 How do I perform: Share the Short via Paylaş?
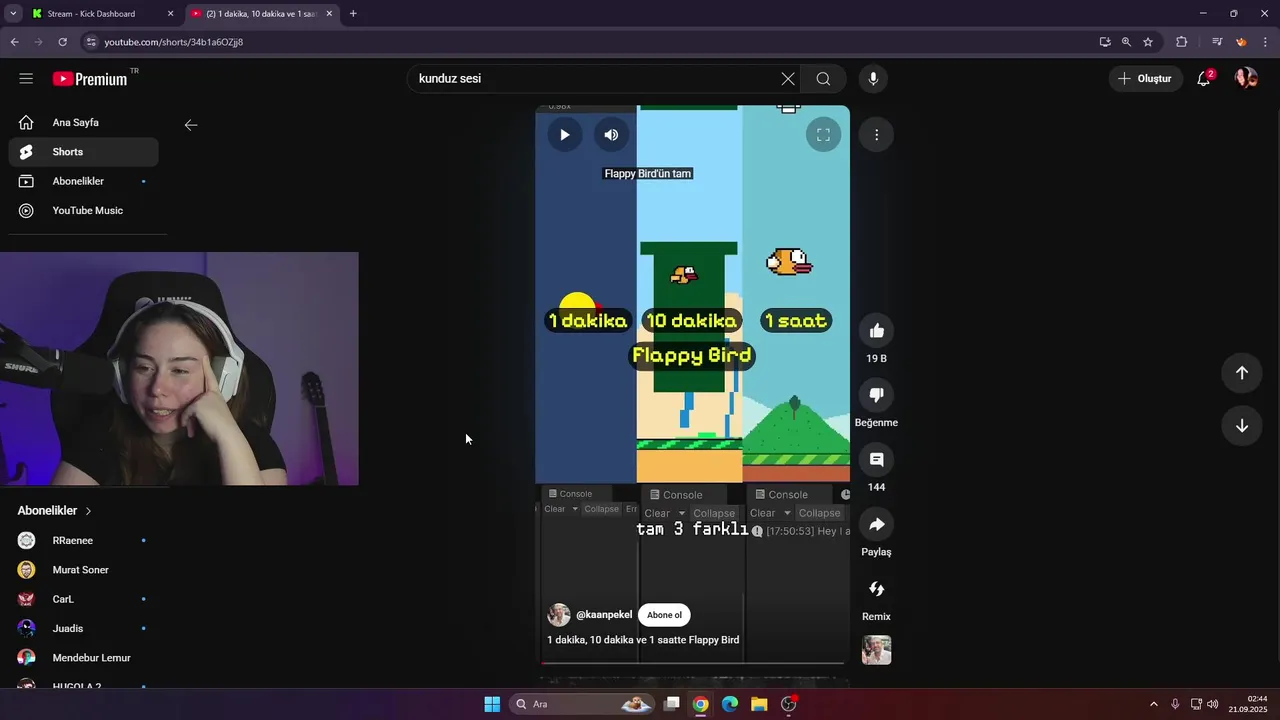(x=877, y=525)
